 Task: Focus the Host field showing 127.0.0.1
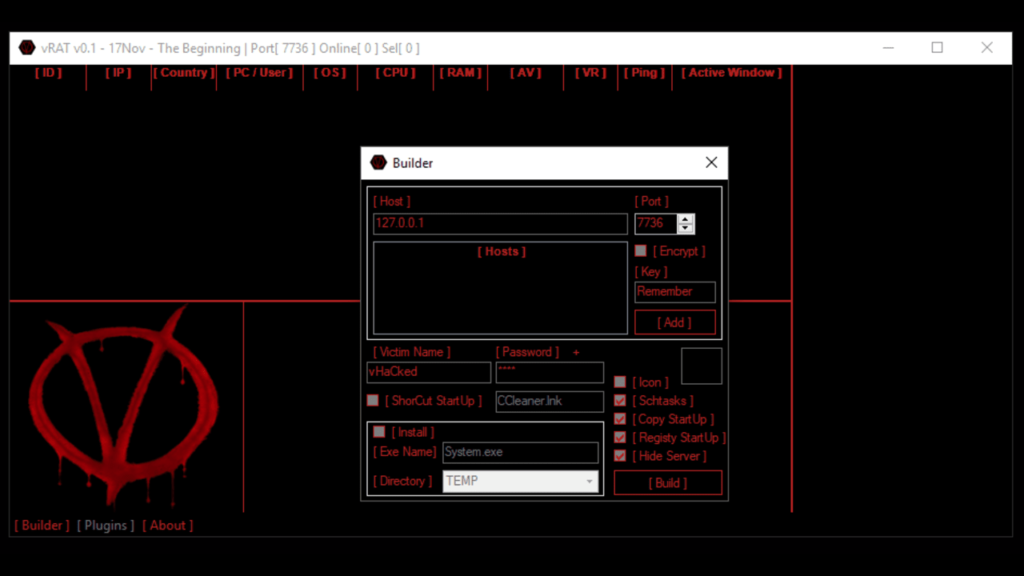[500, 223]
